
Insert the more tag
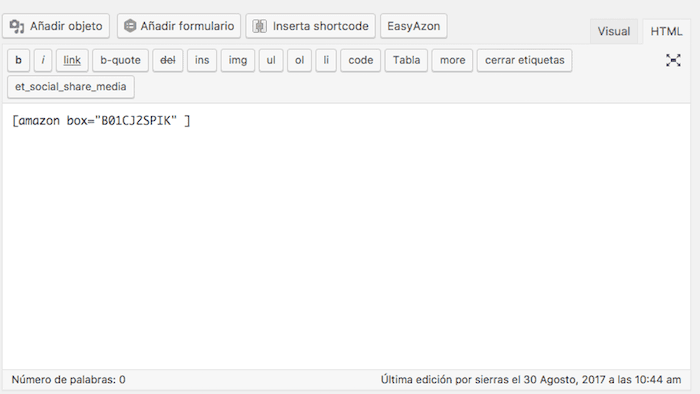click(452, 60)
